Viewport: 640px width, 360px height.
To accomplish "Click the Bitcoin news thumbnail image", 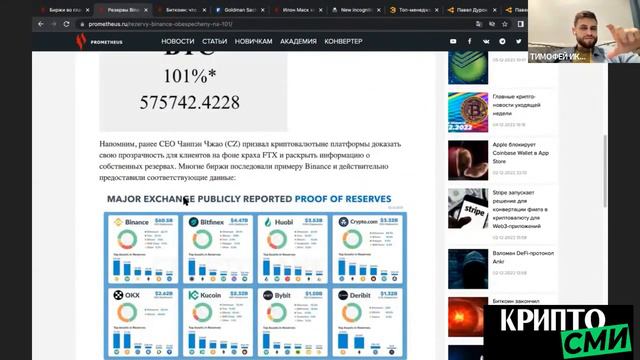I will click(468, 112).
